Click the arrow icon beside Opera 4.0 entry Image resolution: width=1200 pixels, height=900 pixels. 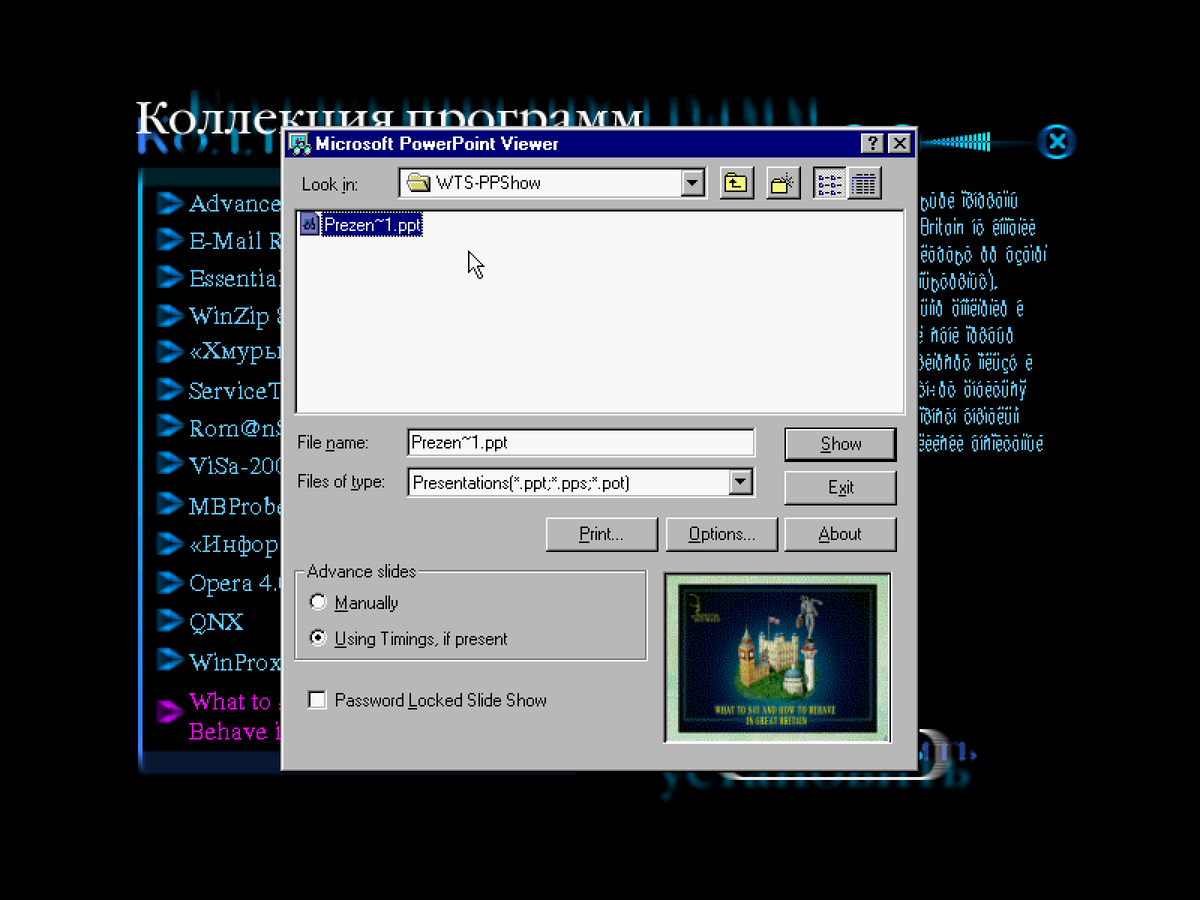[169, 583]
